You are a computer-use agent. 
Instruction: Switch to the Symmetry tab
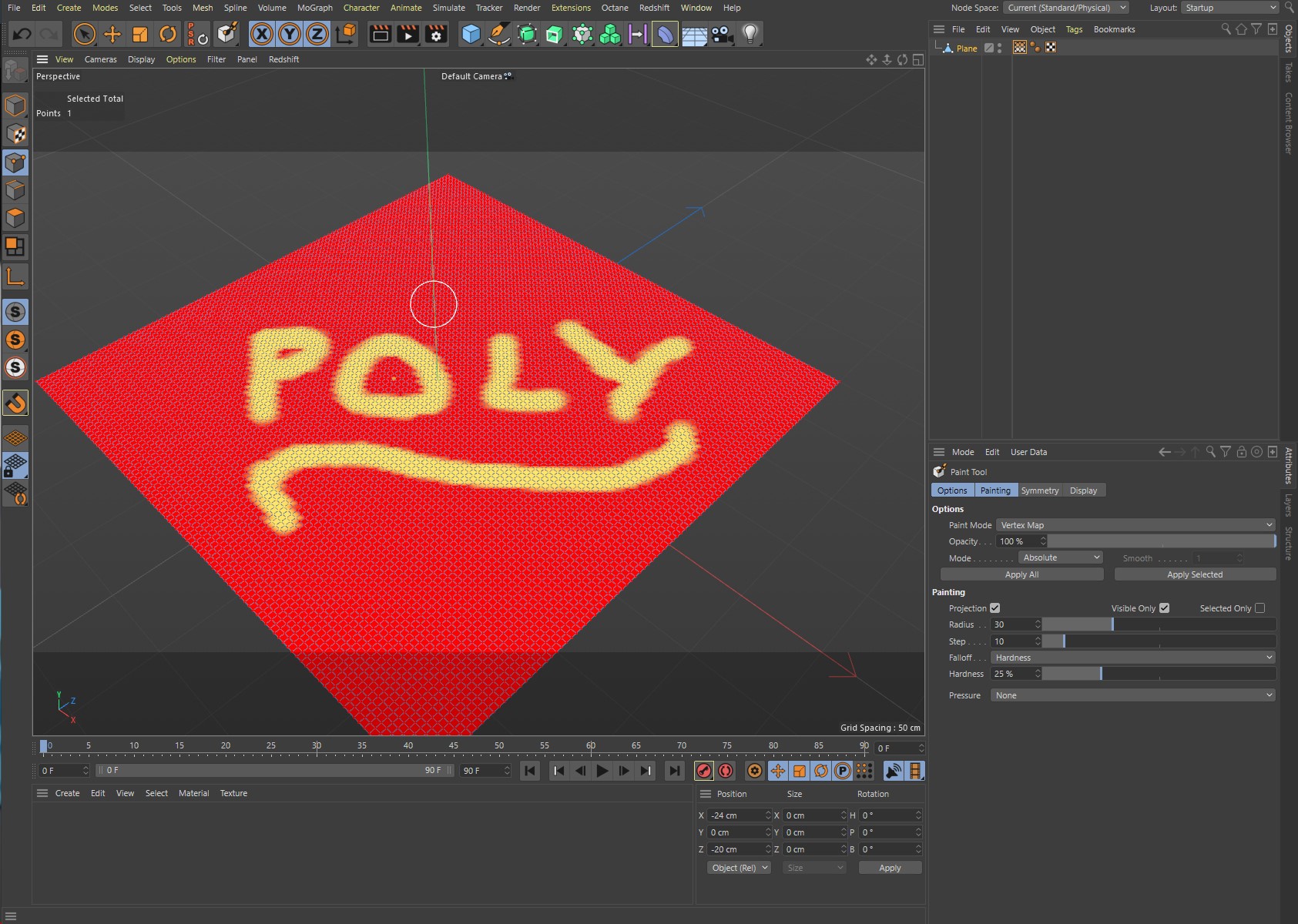(1039, 490)
